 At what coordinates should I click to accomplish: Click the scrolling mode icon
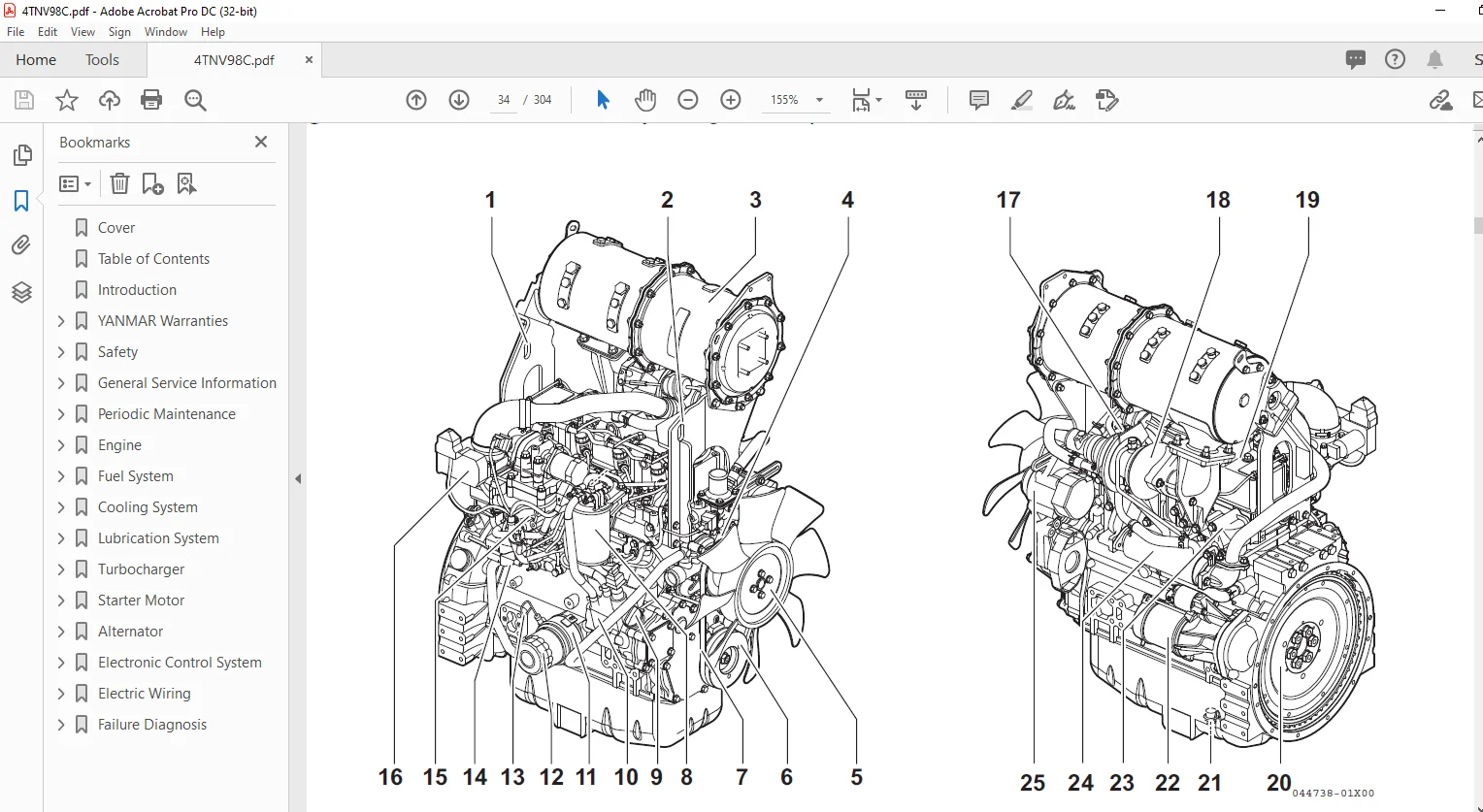click(916, 100)
